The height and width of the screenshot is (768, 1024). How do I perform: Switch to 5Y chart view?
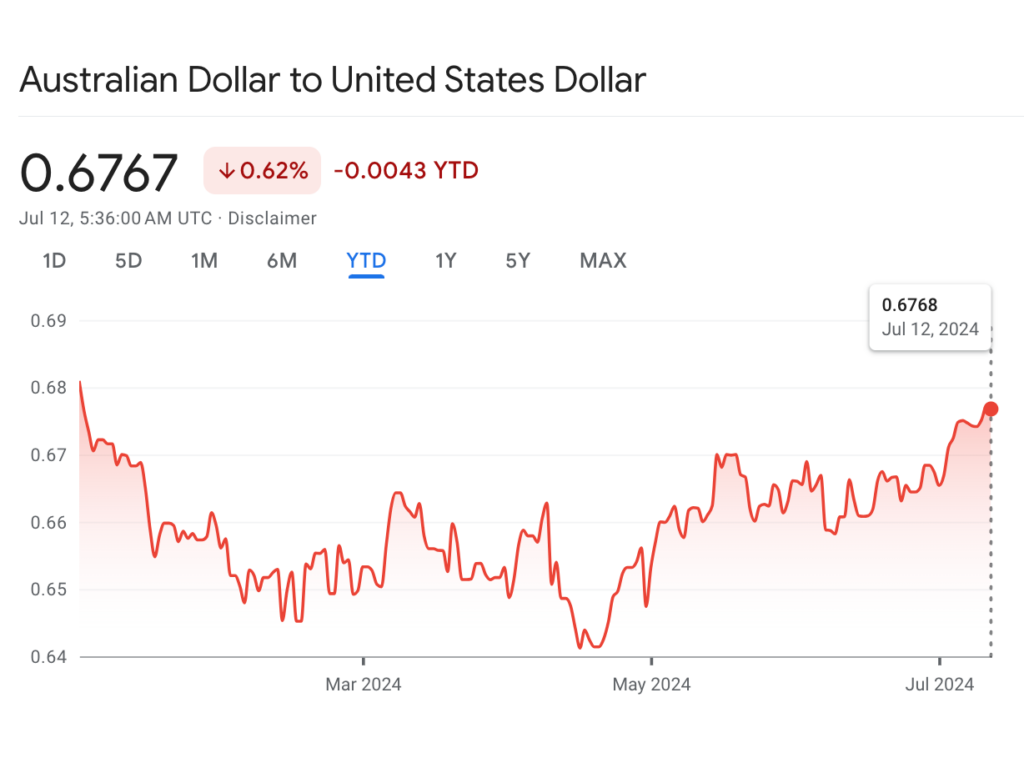(x=518, y=261)
